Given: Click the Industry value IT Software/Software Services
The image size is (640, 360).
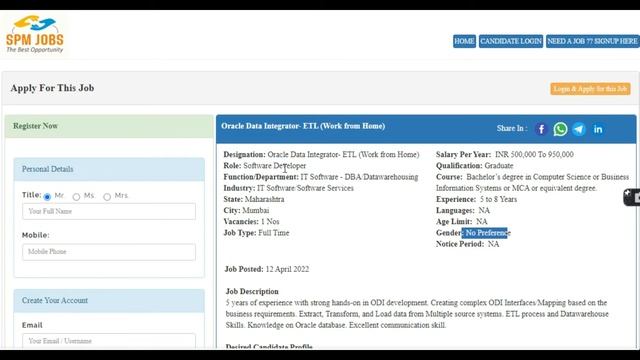Looking at the screenshot, I should click(x=305, y=188).
